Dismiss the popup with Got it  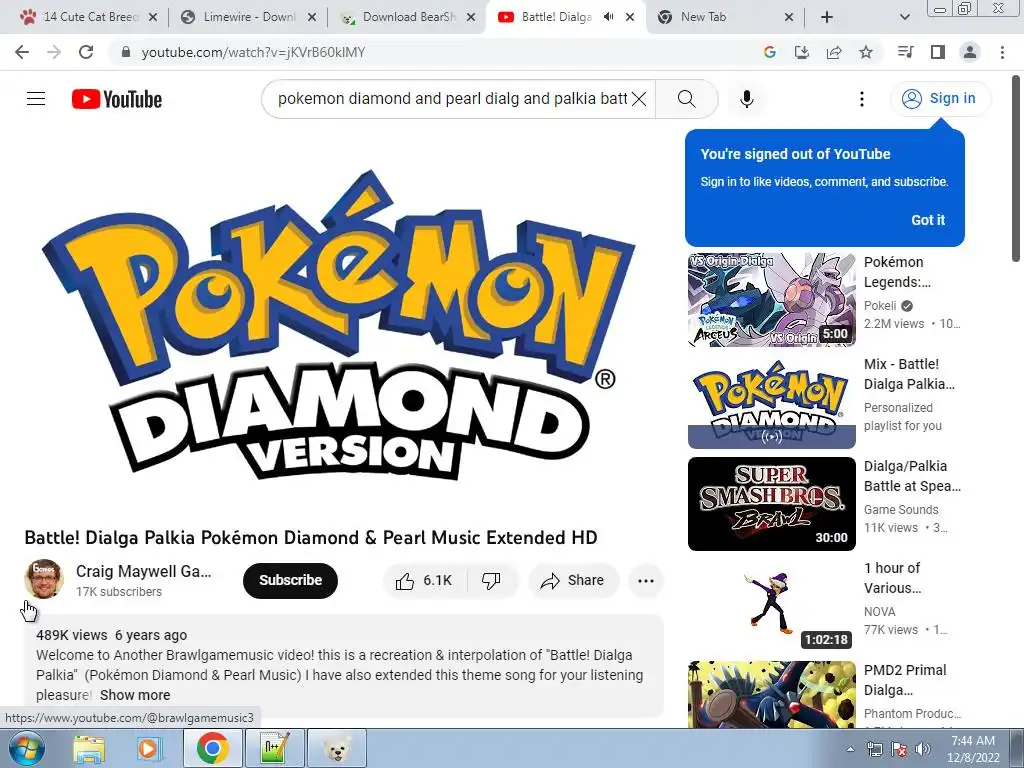[x=927, y=220]
